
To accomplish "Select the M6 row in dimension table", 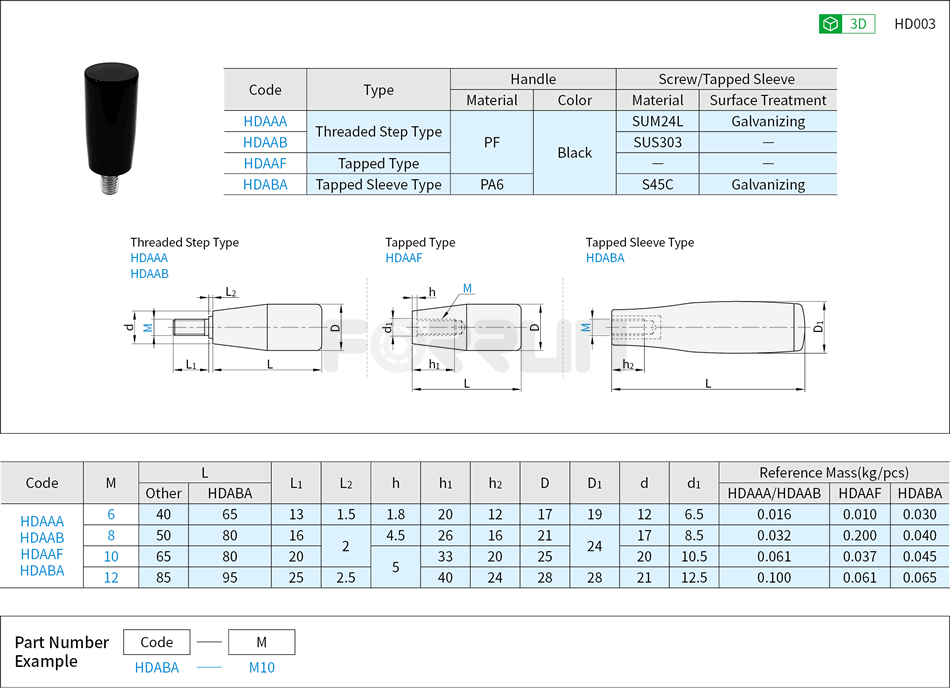I will pyautogui.click(x=111, y=514).
